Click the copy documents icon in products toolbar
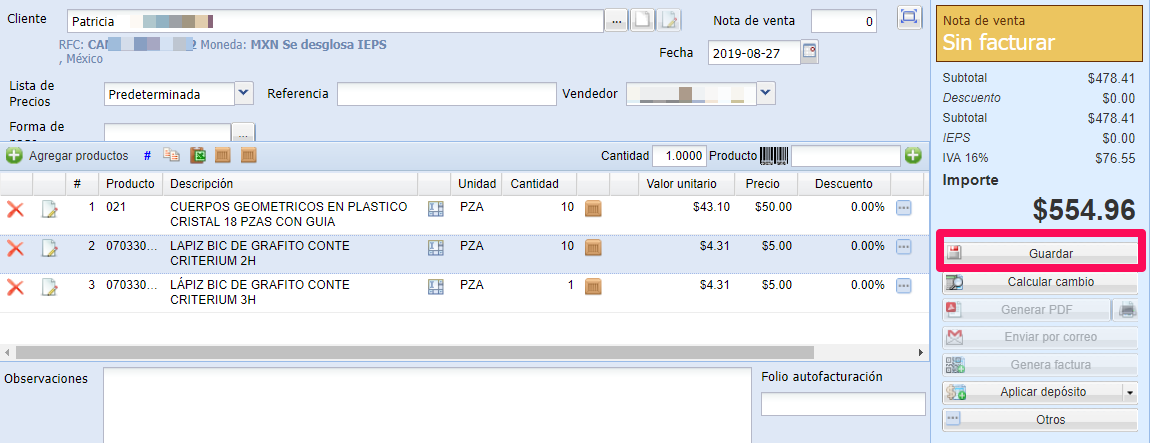Screen dimensions: 1150x443 coord(172,155)
